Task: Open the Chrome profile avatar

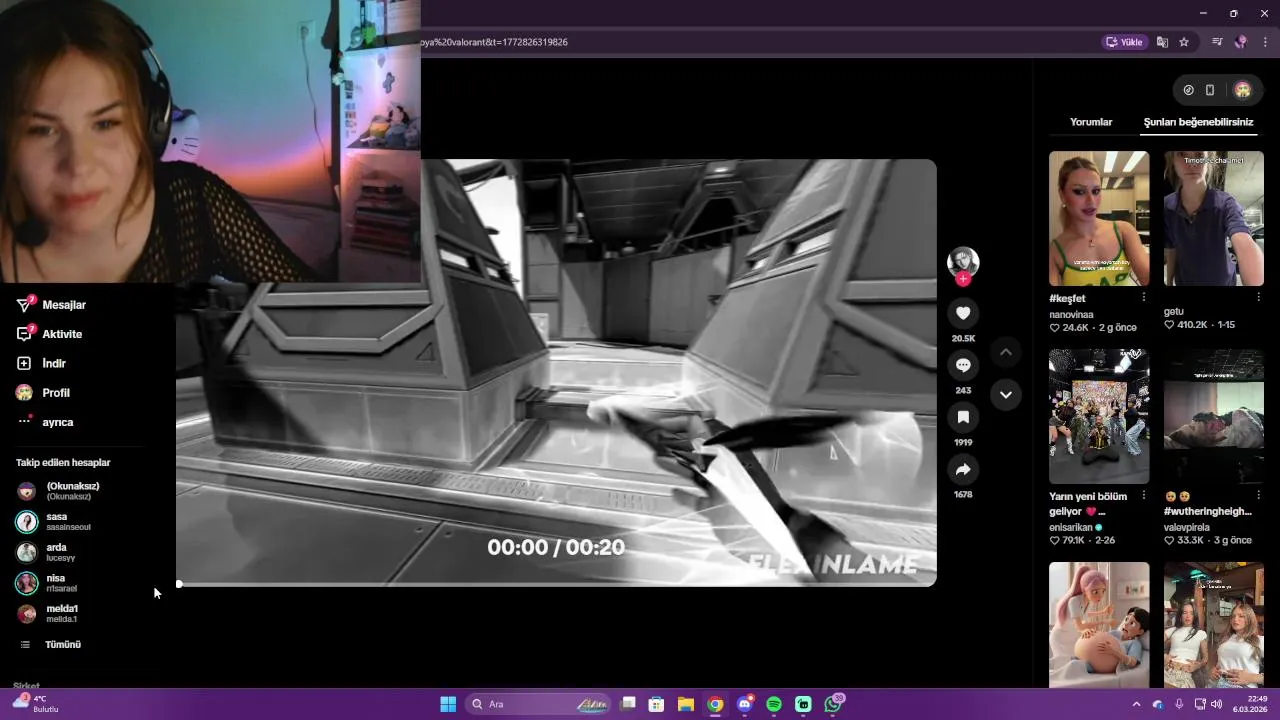Action: click(x=1241, y=42)
